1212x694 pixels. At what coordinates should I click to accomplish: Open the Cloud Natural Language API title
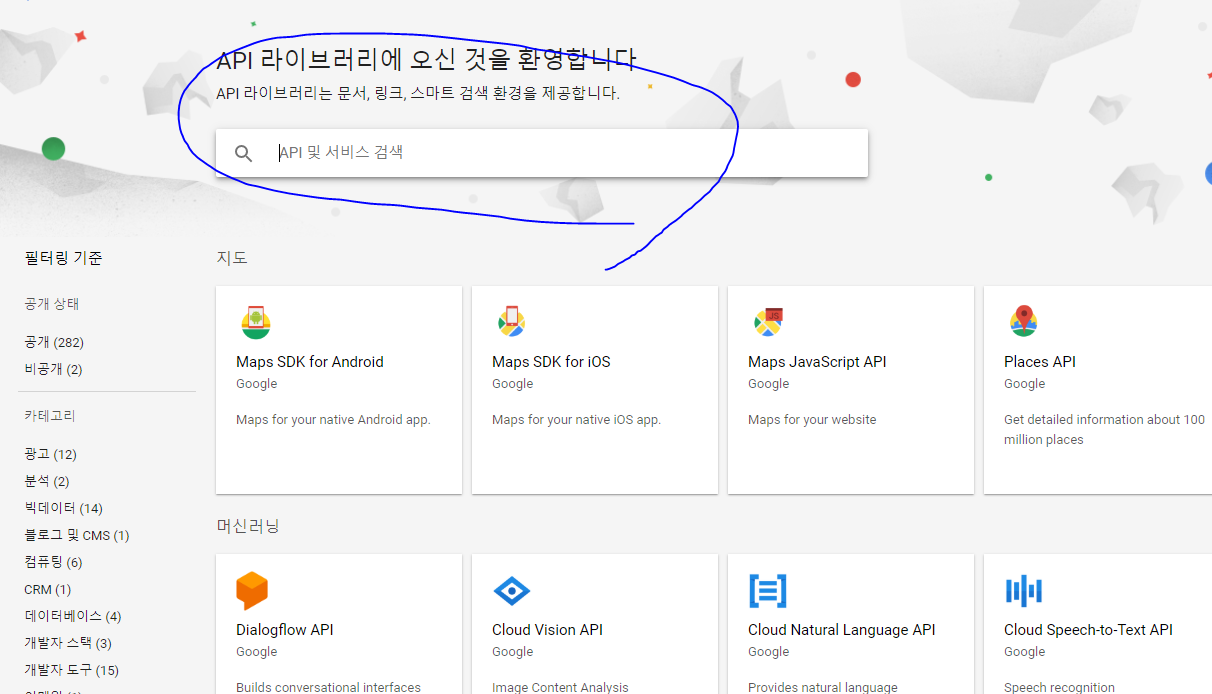[842, 630]
